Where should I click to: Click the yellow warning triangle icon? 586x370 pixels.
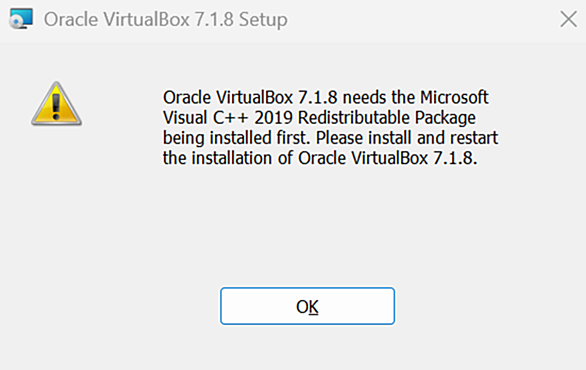click(x=56, y=104)
